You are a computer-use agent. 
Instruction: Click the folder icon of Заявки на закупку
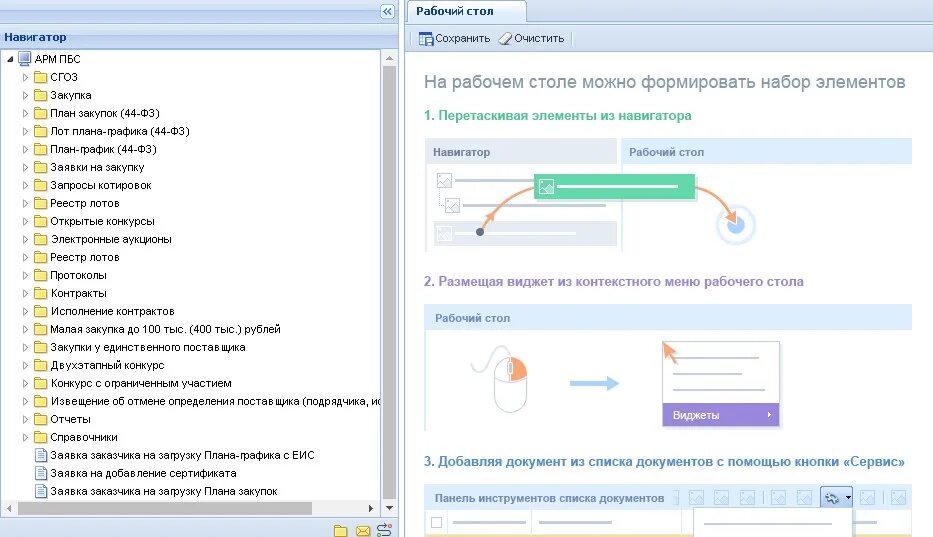[x=40, y=167]
